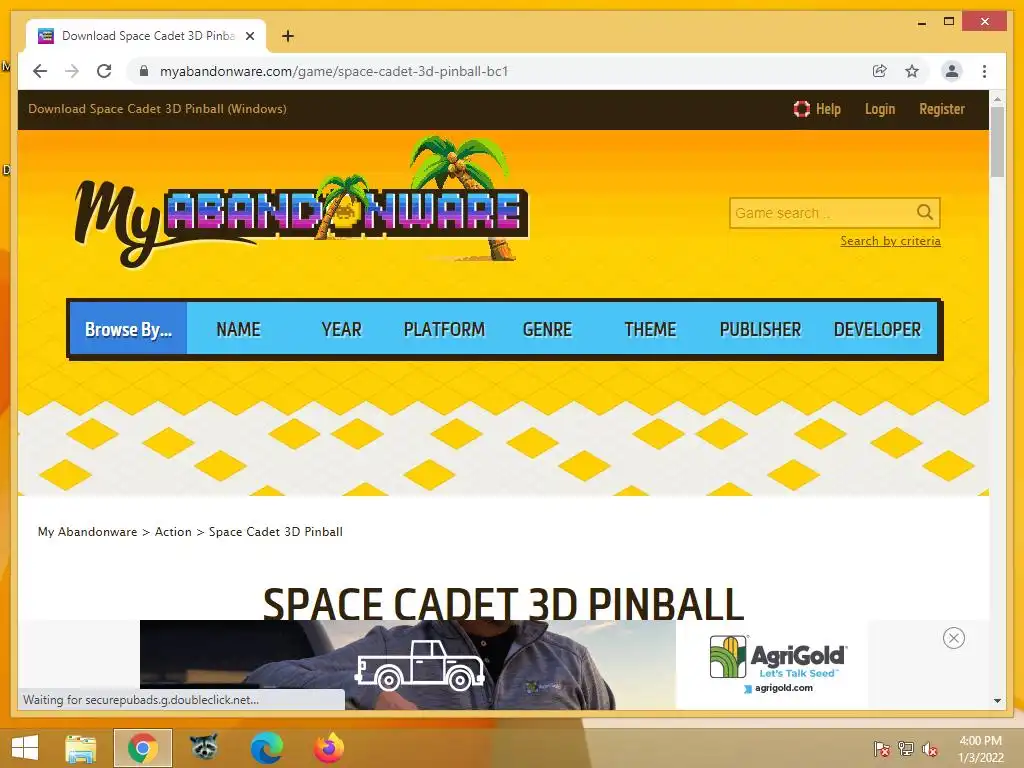Click the Register link
Screen dimensions: 1024x768
(x=942, y=109)
